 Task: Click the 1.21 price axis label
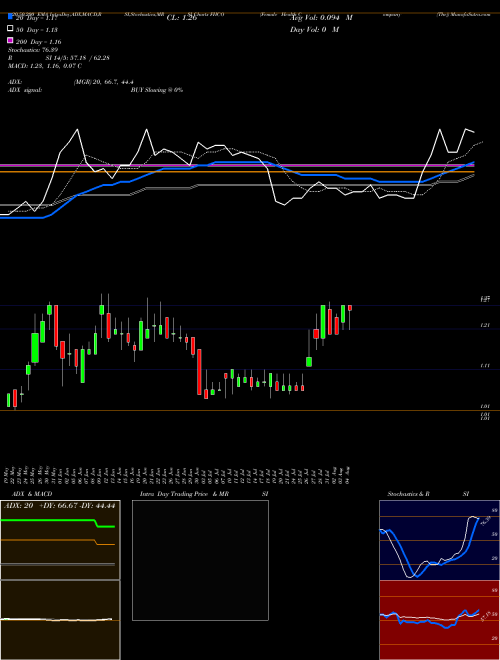(485, 325)
